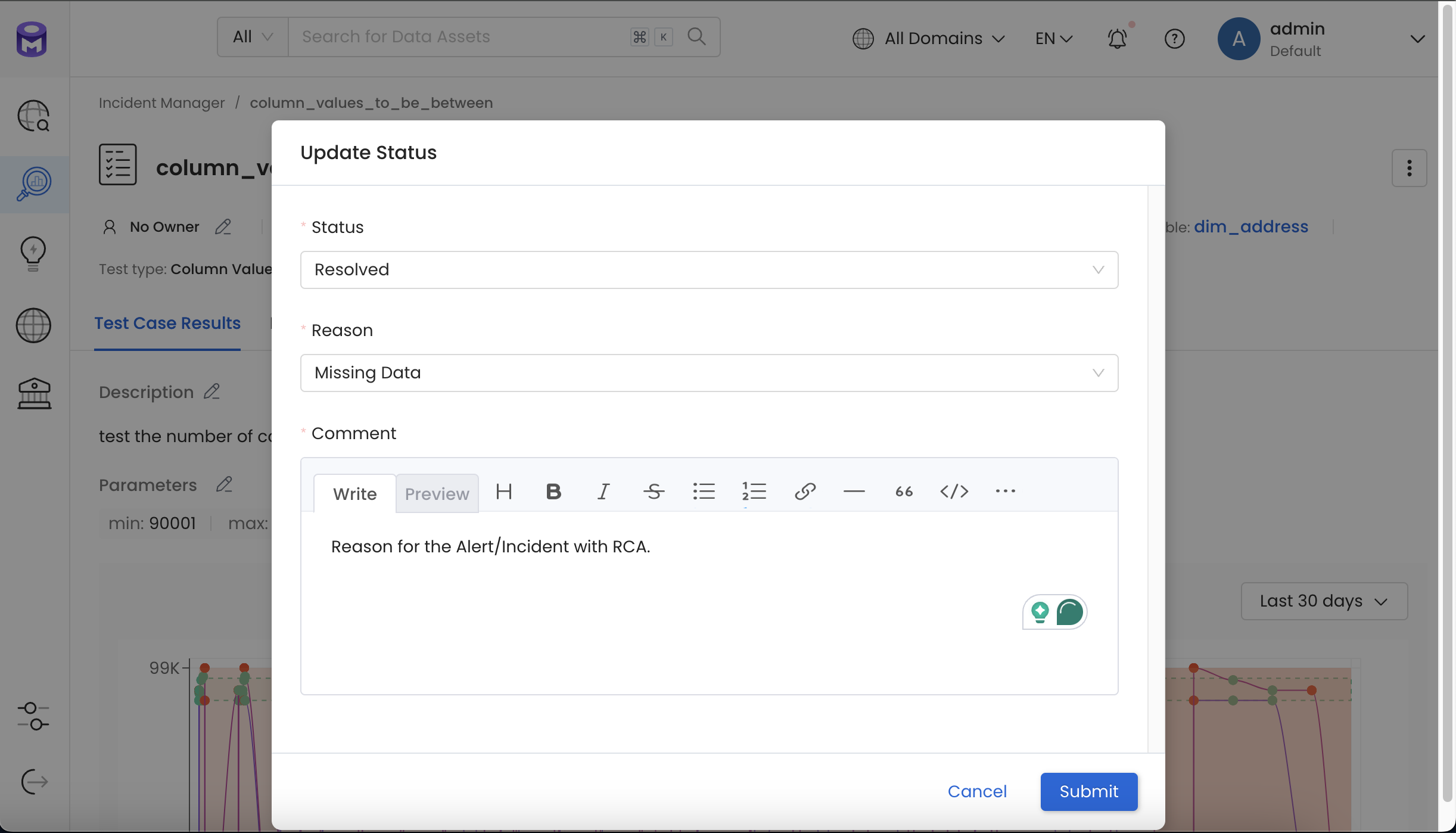The height and width of the screenshot is (833, 1456).
Task: Click the green lightbulb assistant icon
Action: point(1040,612)
